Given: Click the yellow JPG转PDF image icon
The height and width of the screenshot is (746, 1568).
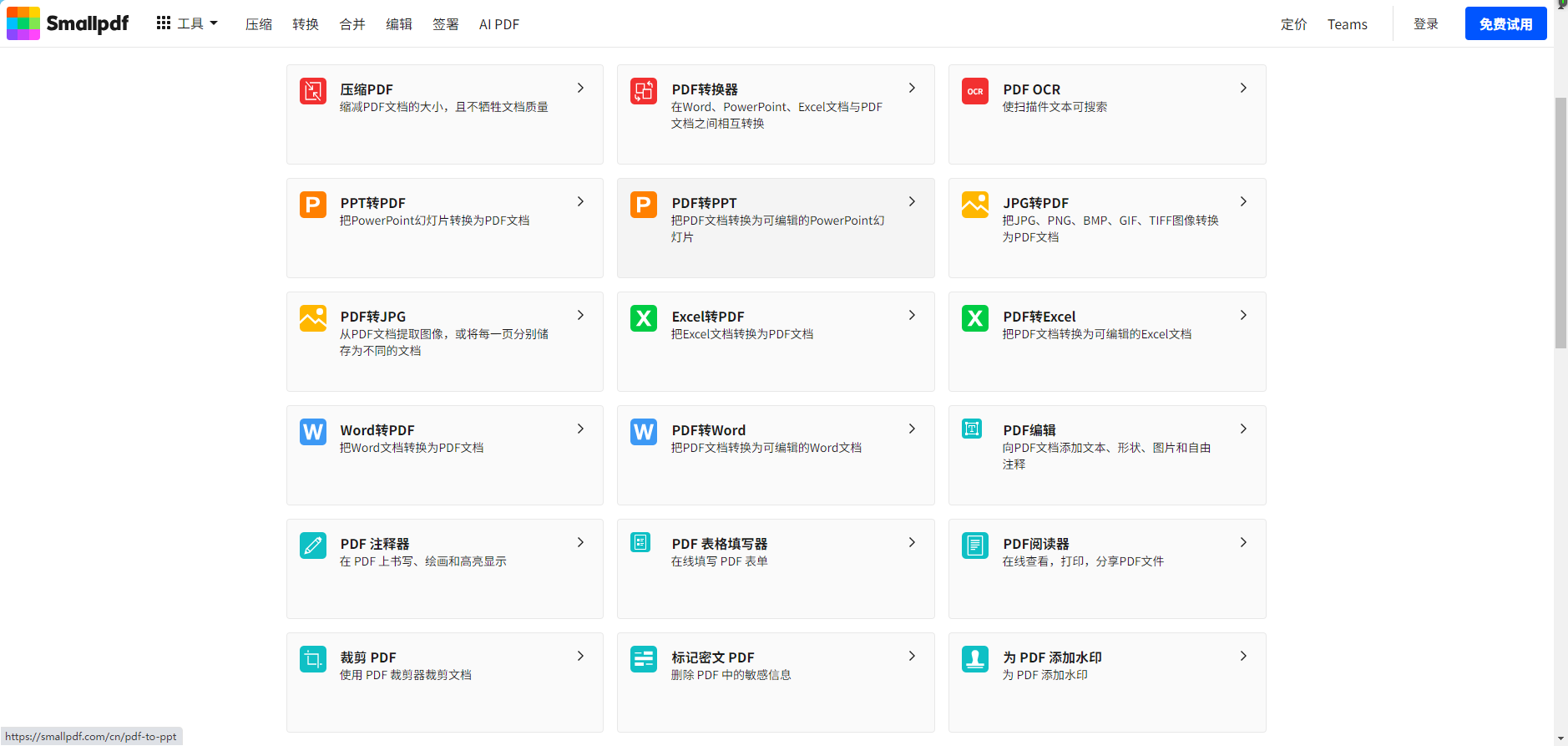Looking at the screenshot, I should (974, 205).
